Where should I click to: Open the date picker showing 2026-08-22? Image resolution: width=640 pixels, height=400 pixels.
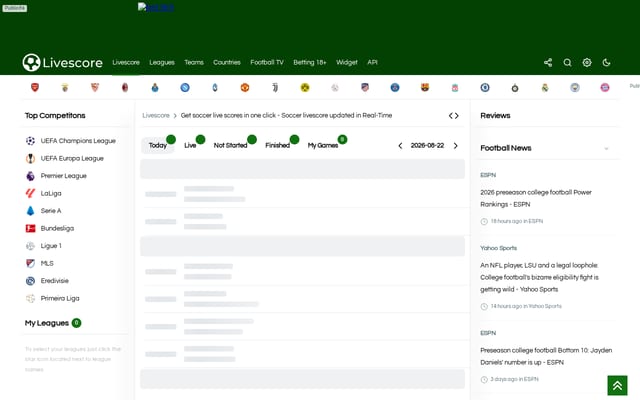click(427, 146)
